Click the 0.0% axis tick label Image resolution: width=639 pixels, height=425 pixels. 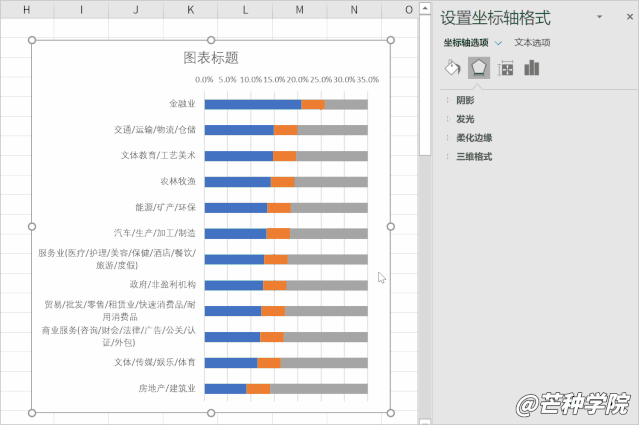[204, 80]
